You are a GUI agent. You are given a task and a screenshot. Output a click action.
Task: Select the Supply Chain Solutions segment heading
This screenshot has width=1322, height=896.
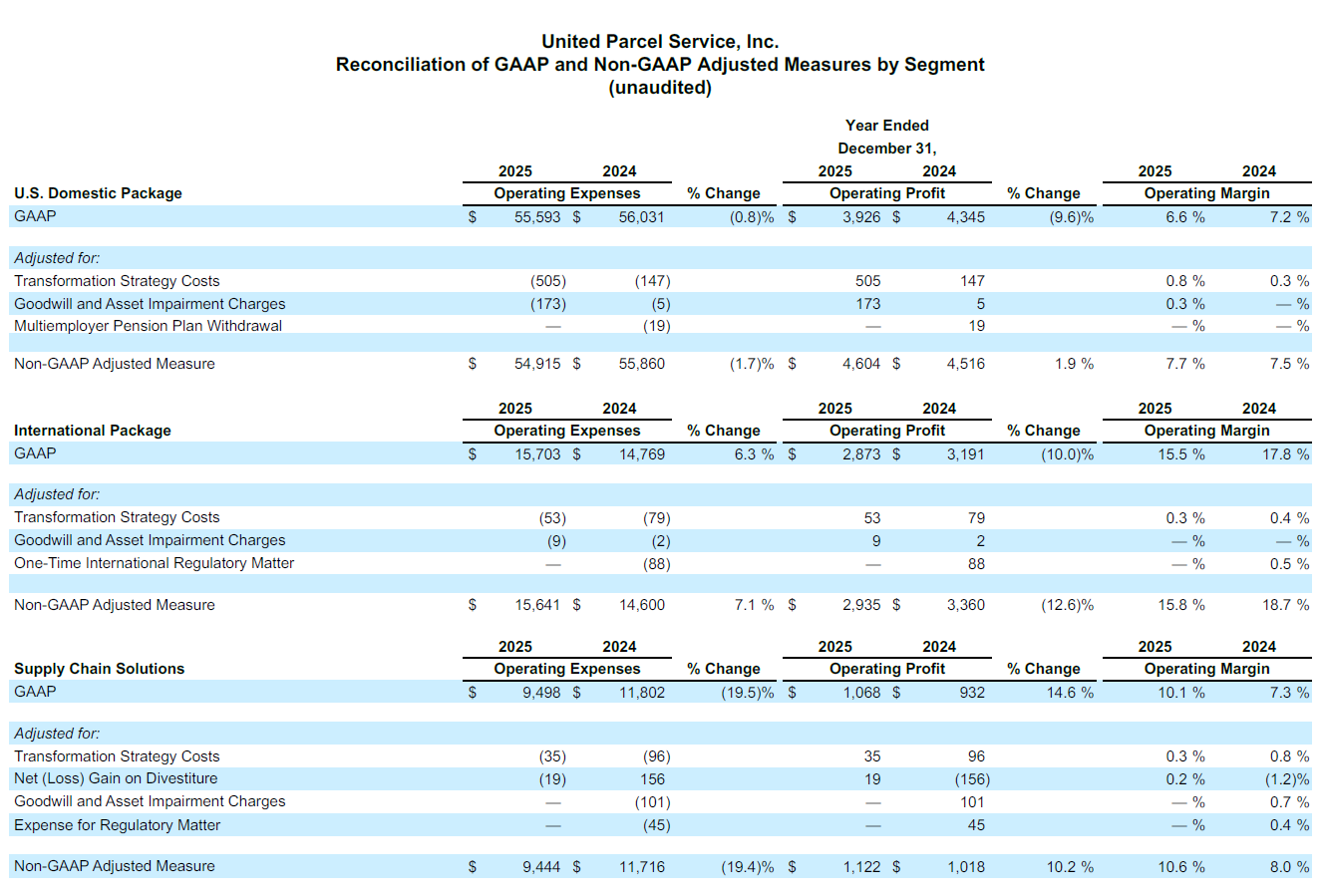99,669
